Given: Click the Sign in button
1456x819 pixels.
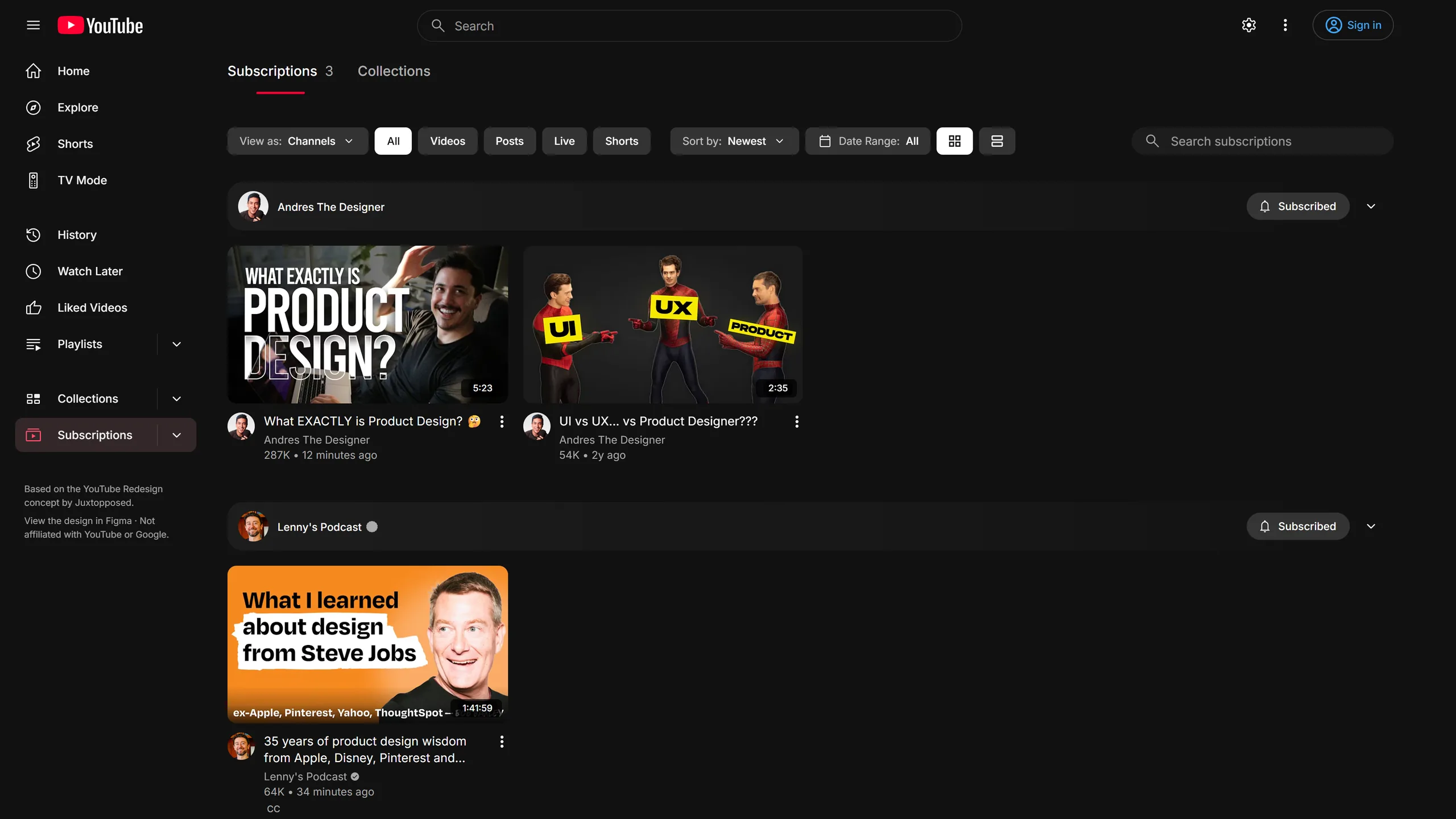Looking at the screenshot, I should point(1352,25).
